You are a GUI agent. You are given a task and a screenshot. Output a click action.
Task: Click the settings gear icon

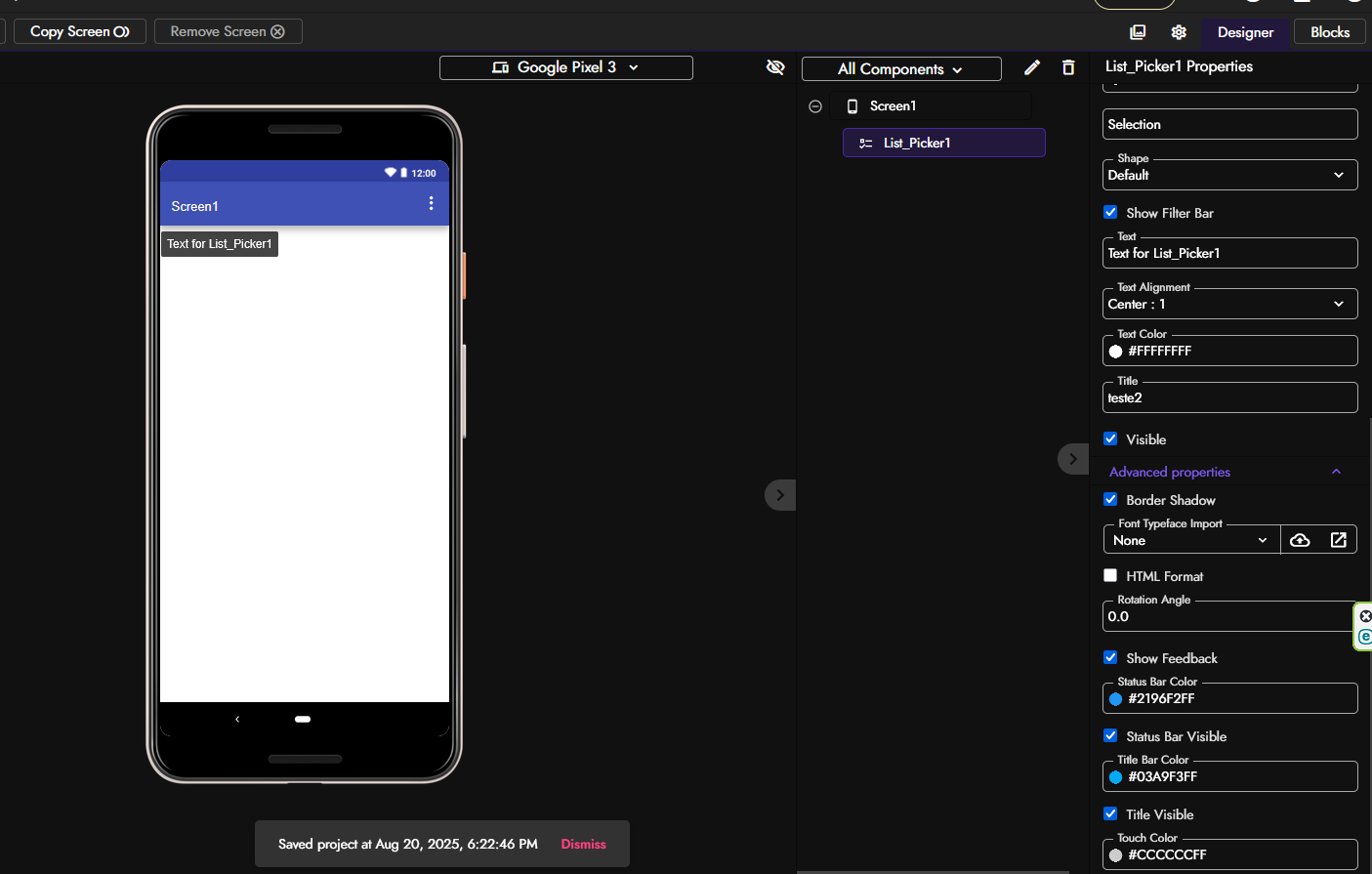pos(1179,32)
